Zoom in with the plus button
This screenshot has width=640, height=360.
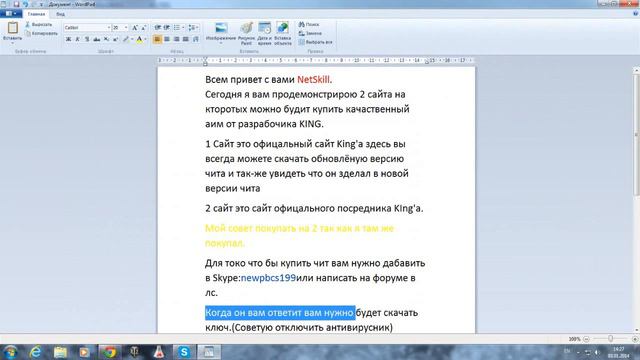click(x=635, y=339)
